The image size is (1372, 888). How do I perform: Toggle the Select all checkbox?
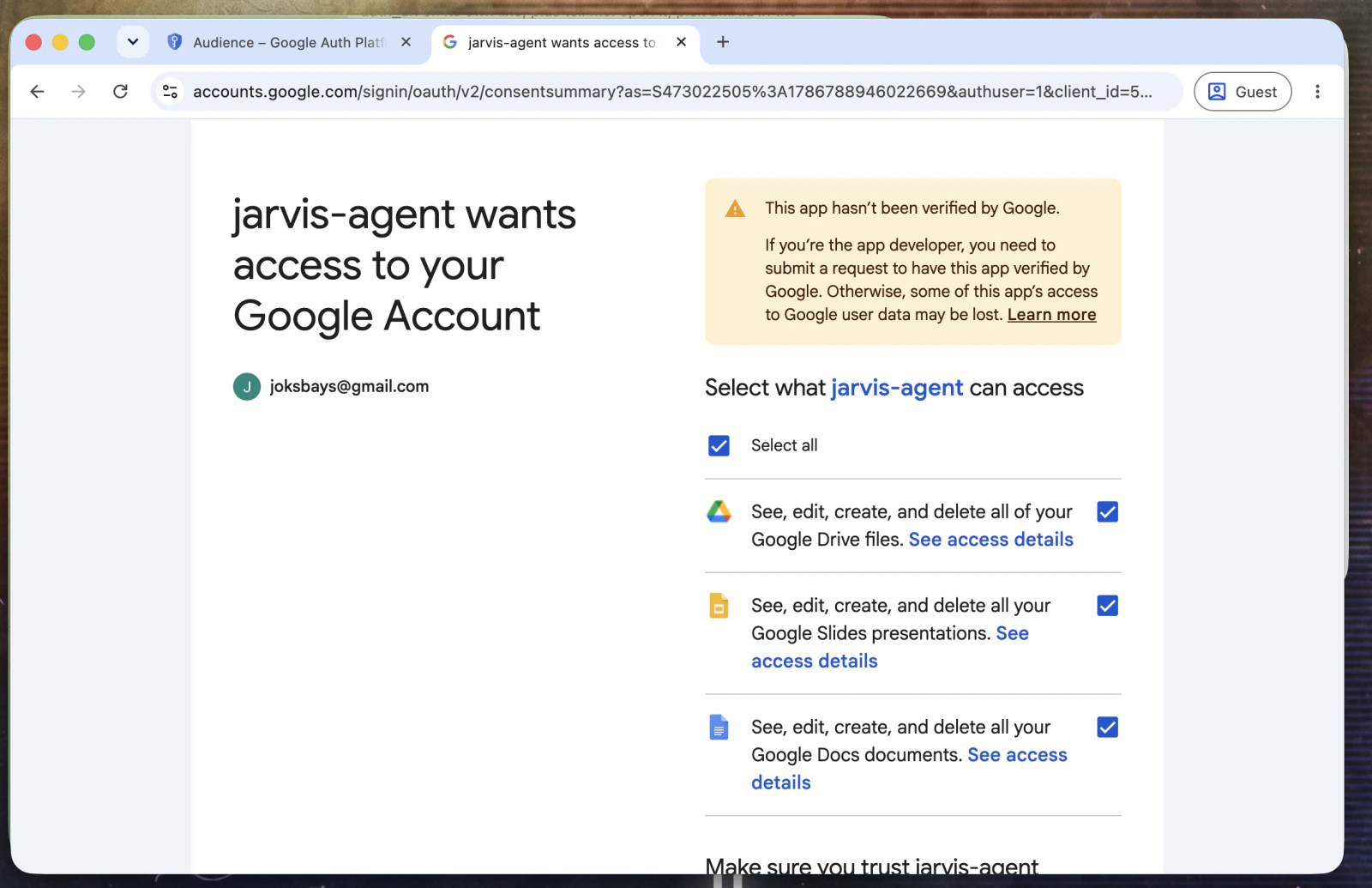(719, 445)
